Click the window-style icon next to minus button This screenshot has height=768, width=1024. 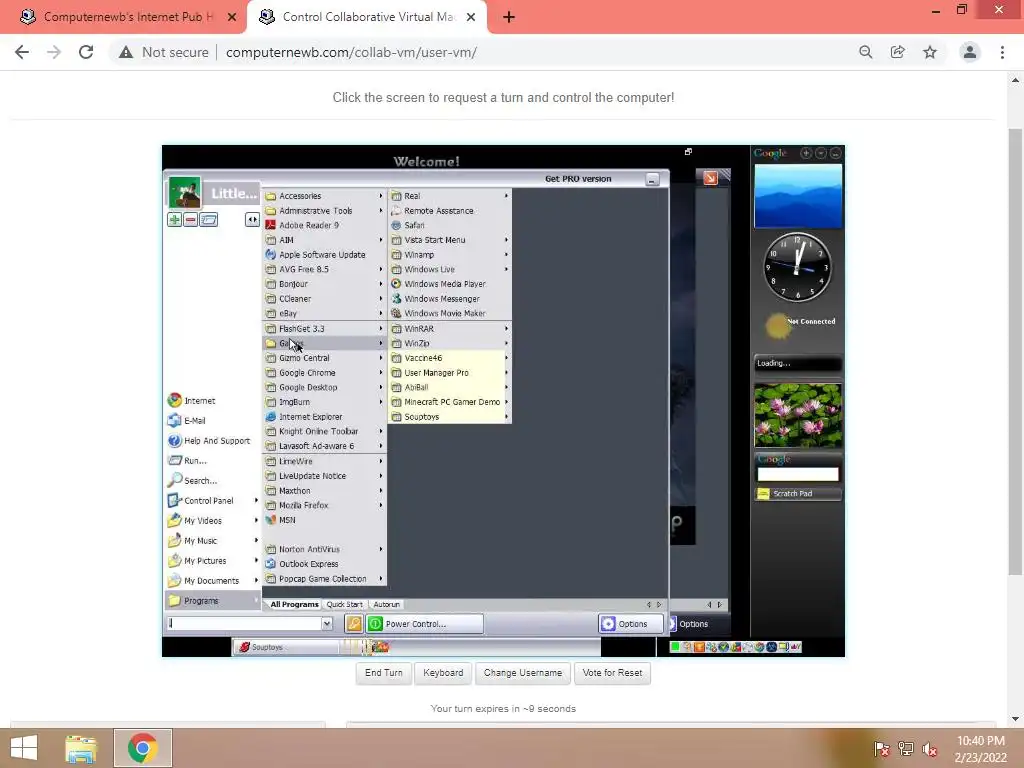208,220
